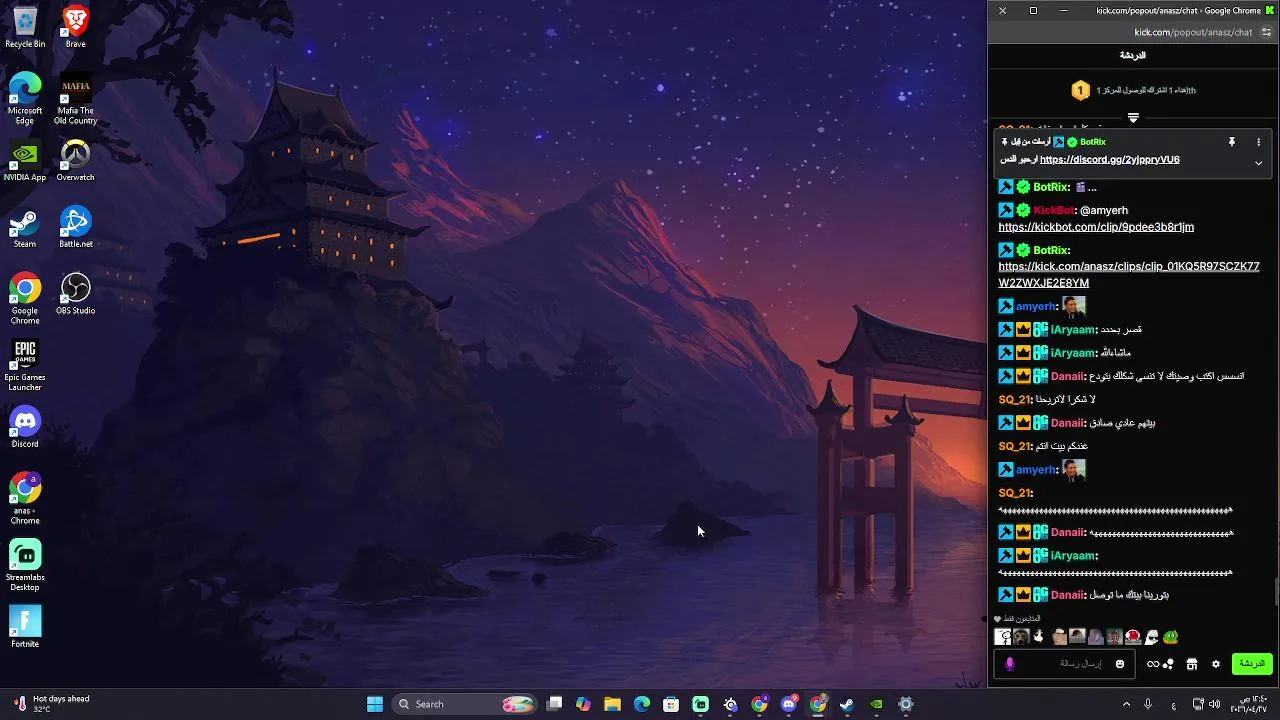Launch Mafia The Old Country shortcut
1280x720 pixels.
tap(75, 100)
